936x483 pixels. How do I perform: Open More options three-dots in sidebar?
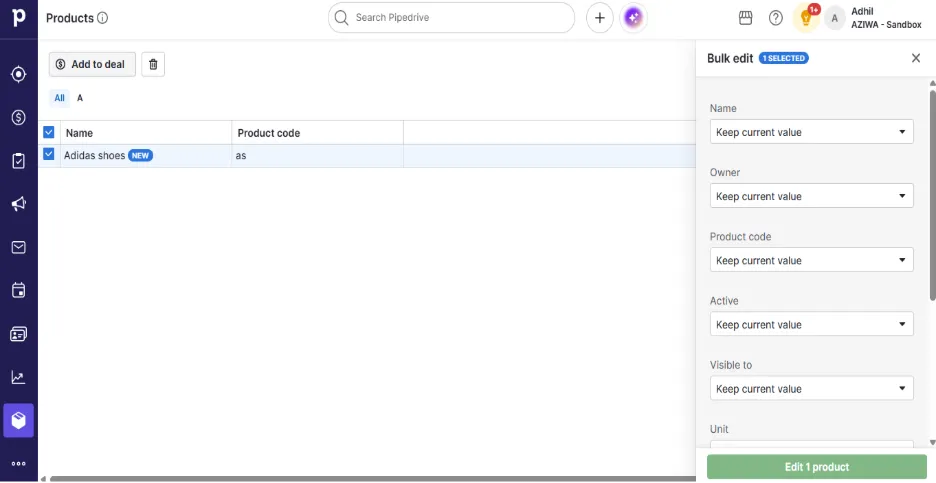click(19, 463)
